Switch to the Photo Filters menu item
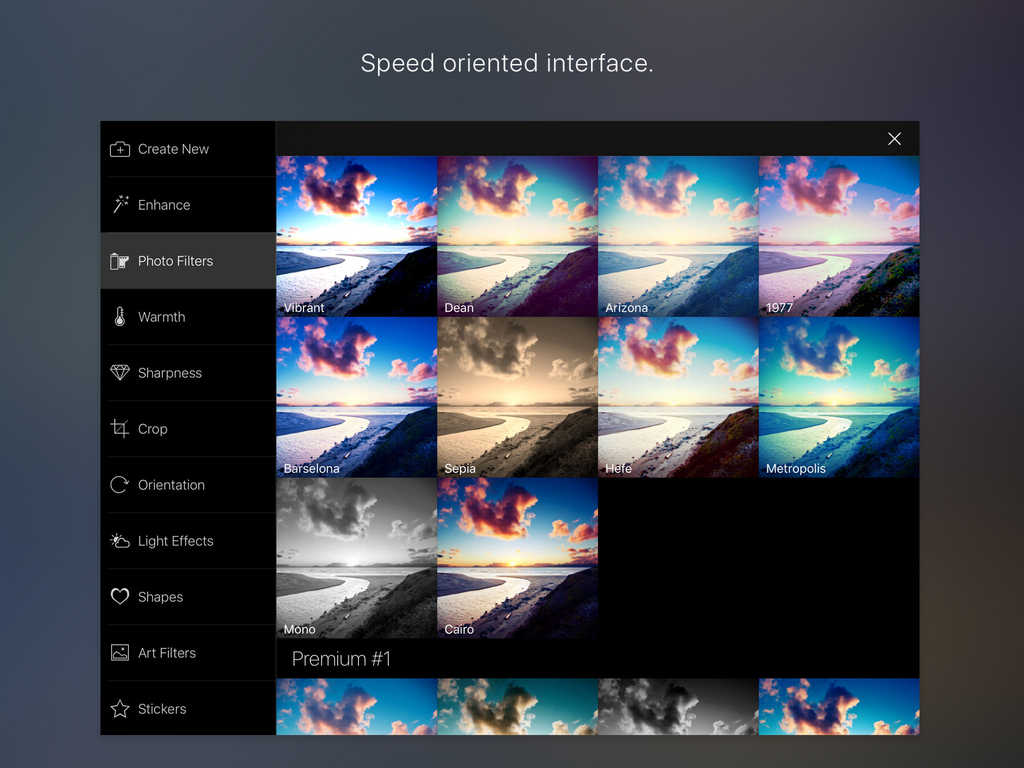 click(x=175, y=261)
